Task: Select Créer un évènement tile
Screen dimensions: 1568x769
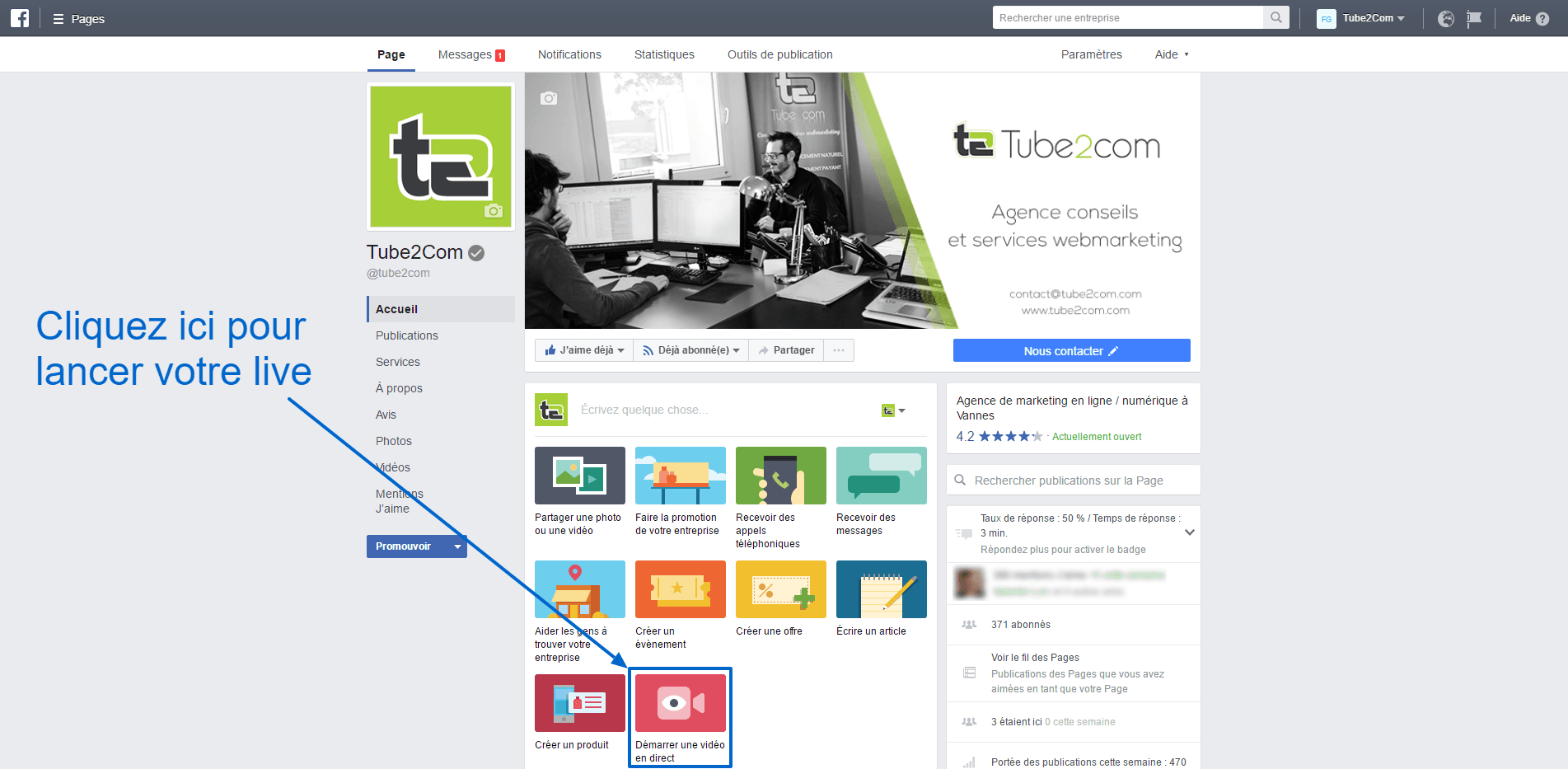Action: coord(681,605)
